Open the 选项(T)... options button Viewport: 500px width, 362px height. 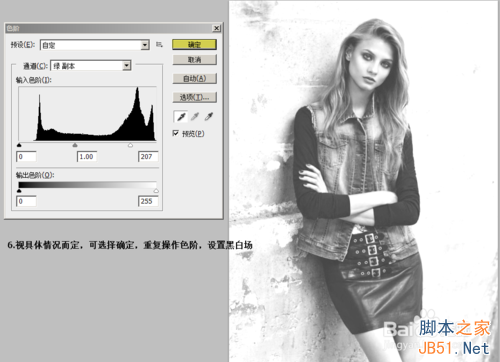click(x=195, y=97)
